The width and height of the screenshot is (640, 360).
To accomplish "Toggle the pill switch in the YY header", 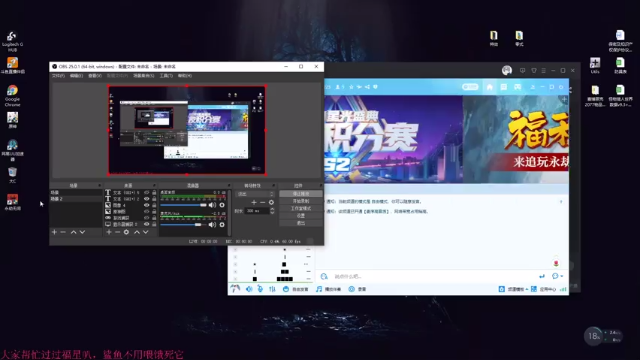I will tap(470, 87).
